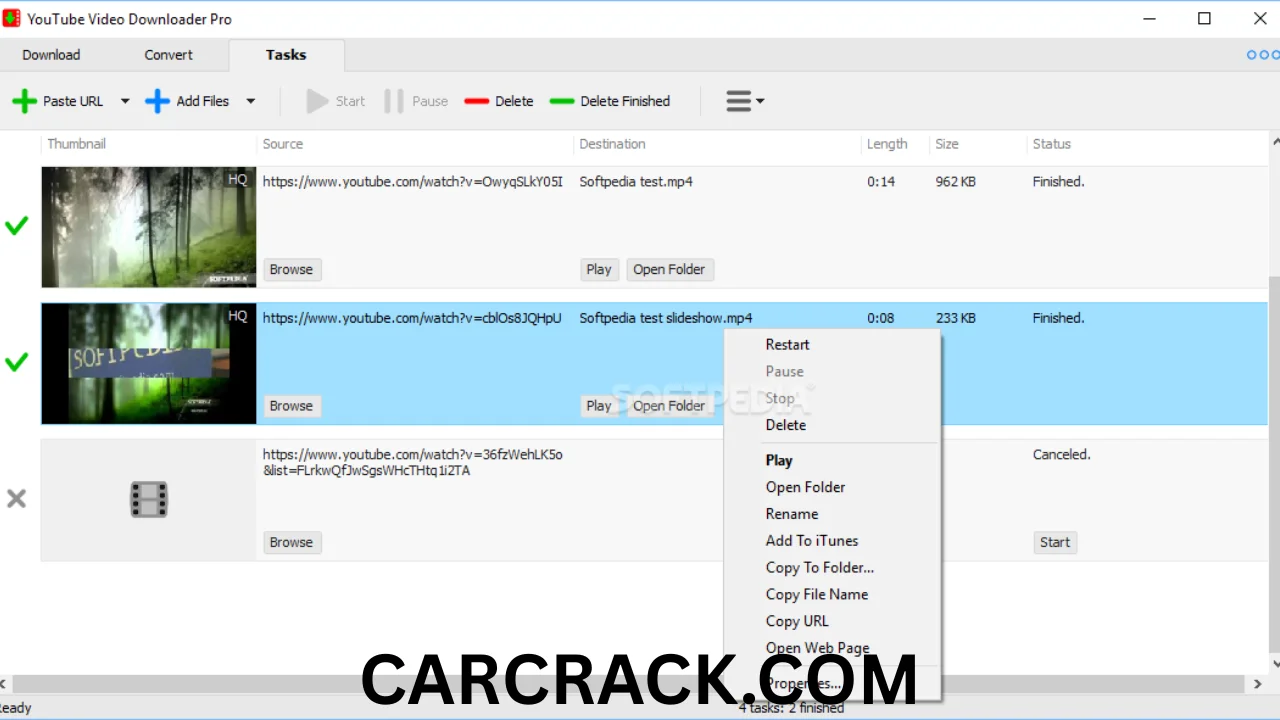Click the vertical scrollbar up arrow
The image size is (1280, 720).
point(1274,143)
